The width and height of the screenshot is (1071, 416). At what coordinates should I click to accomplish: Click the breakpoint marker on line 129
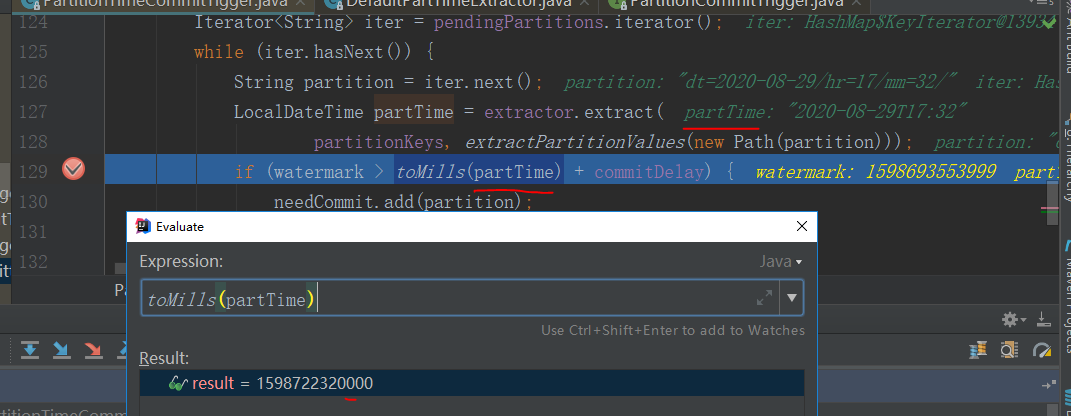tap(73, 169)
